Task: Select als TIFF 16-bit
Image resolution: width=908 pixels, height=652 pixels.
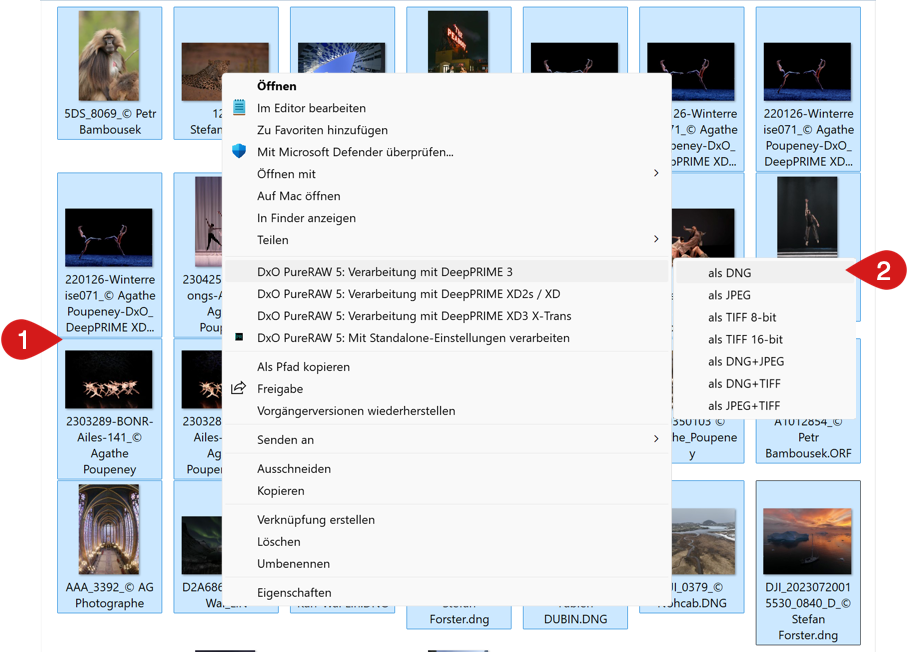Action: (x=745, y=339)
